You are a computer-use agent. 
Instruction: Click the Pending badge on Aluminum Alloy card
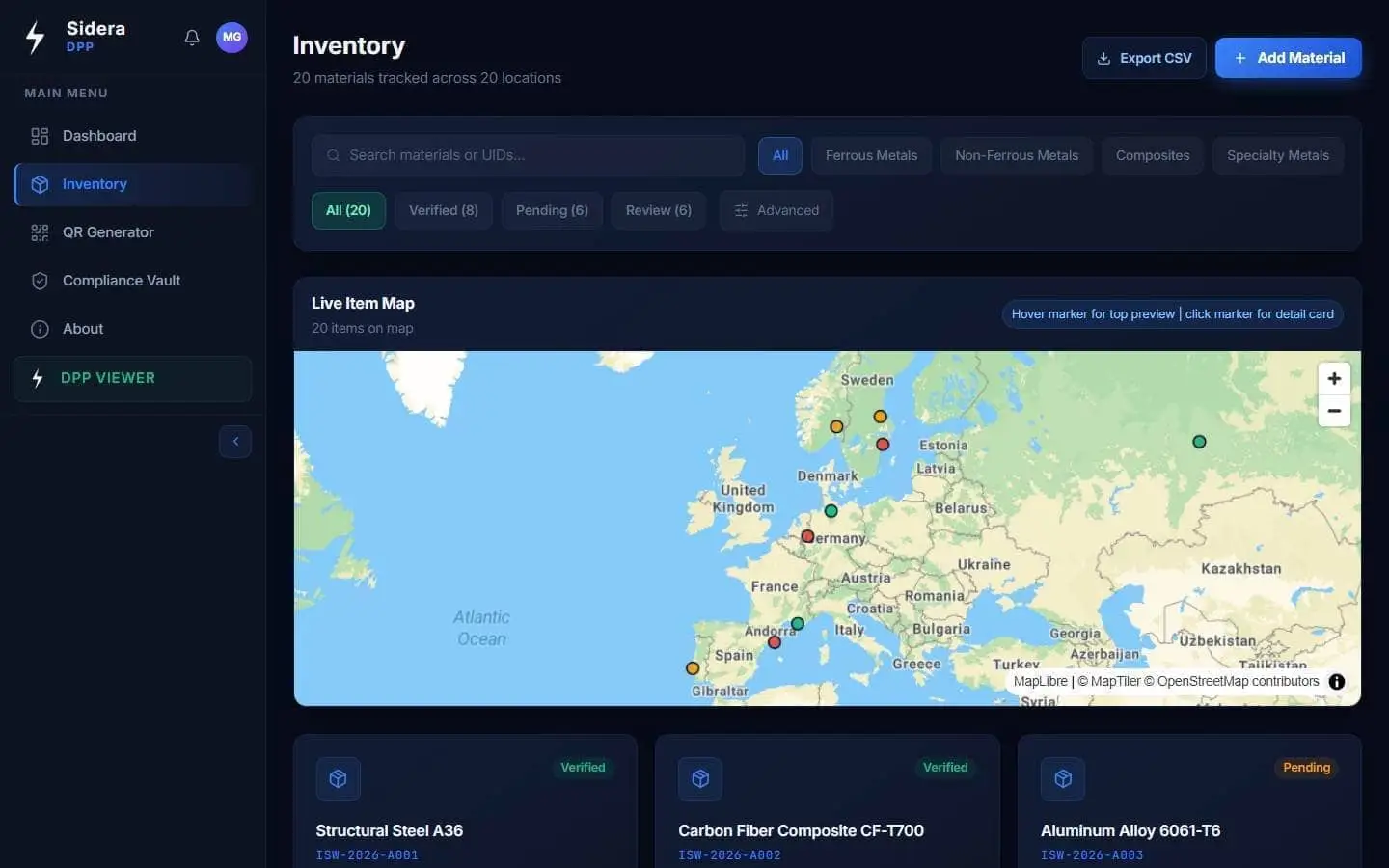(1307, 768)
